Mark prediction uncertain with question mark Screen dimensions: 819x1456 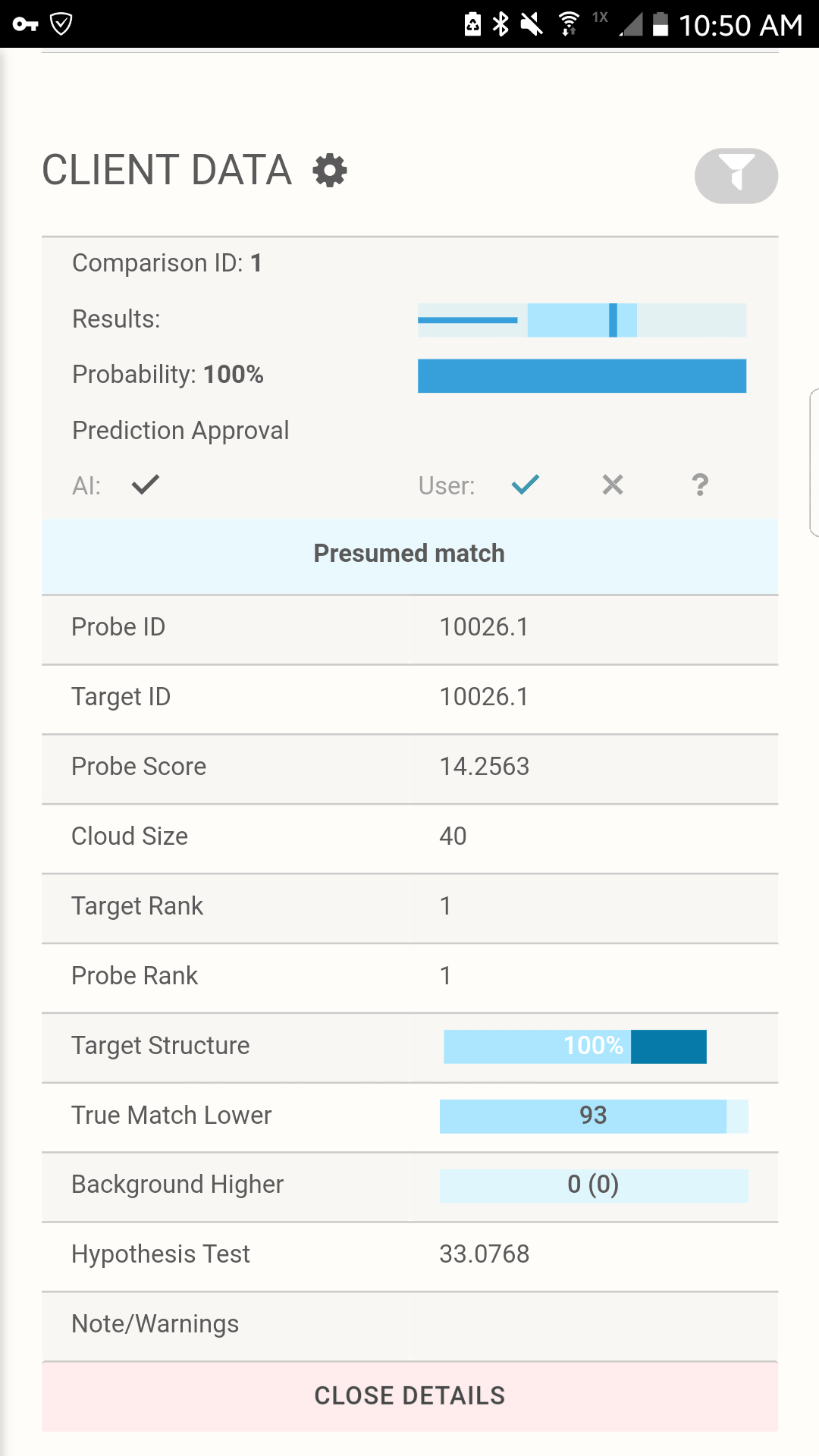[700, 485]
